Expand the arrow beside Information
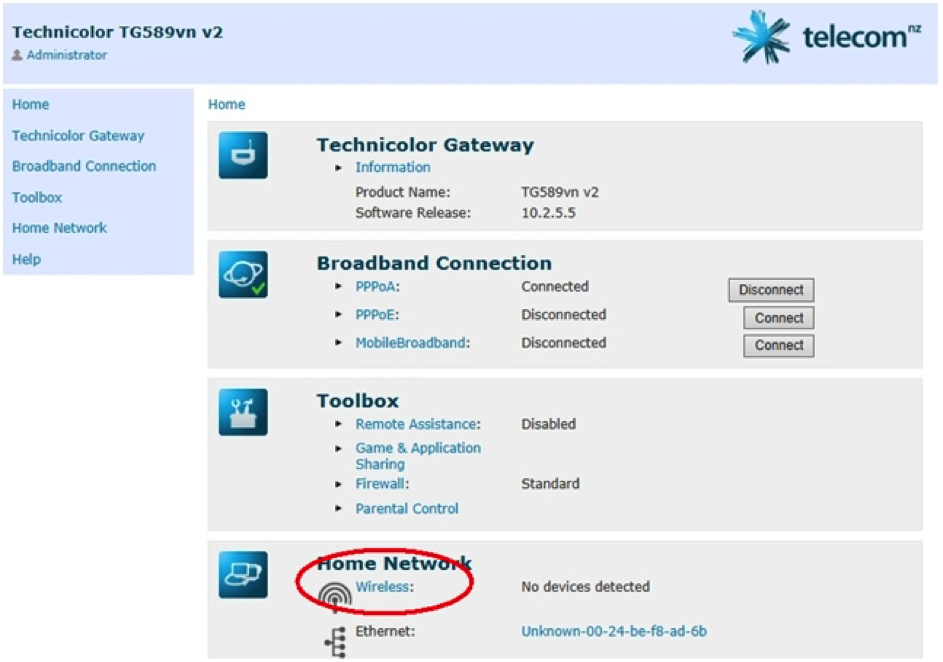Screen dimensions: 943x662 [x=340, y=167]
